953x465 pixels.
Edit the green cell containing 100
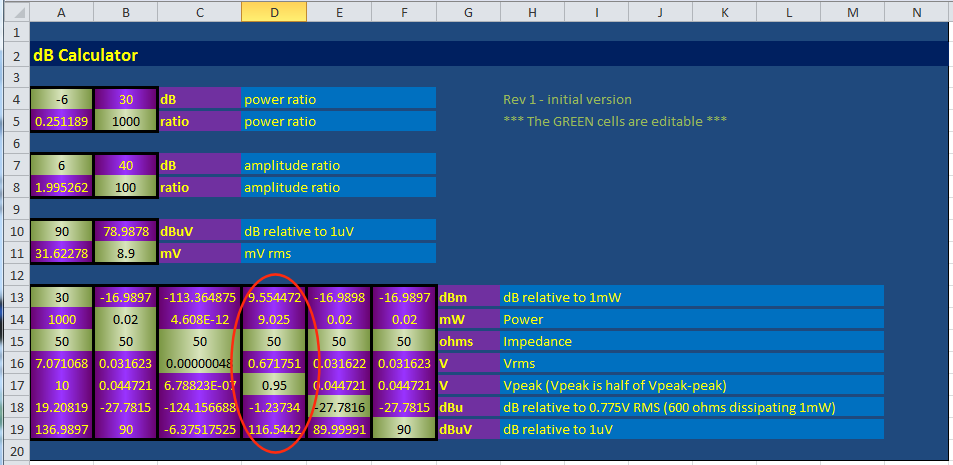pyautogui.click(x=126, y=187)
